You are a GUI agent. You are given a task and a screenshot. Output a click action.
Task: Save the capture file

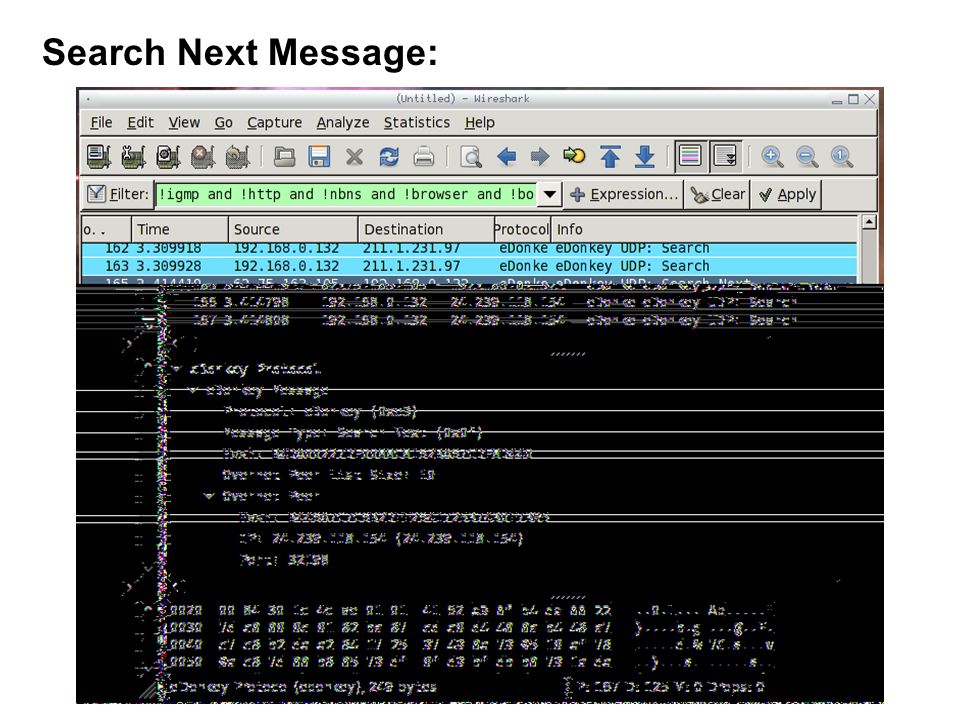pos(319,157)
